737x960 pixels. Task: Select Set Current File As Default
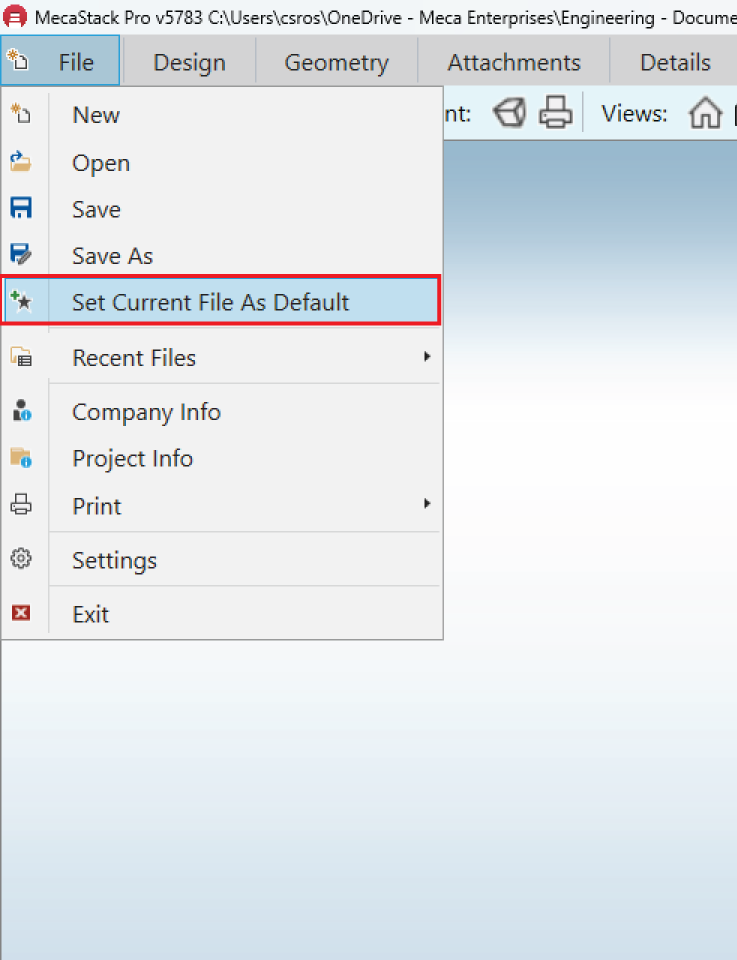pos(220,301)
